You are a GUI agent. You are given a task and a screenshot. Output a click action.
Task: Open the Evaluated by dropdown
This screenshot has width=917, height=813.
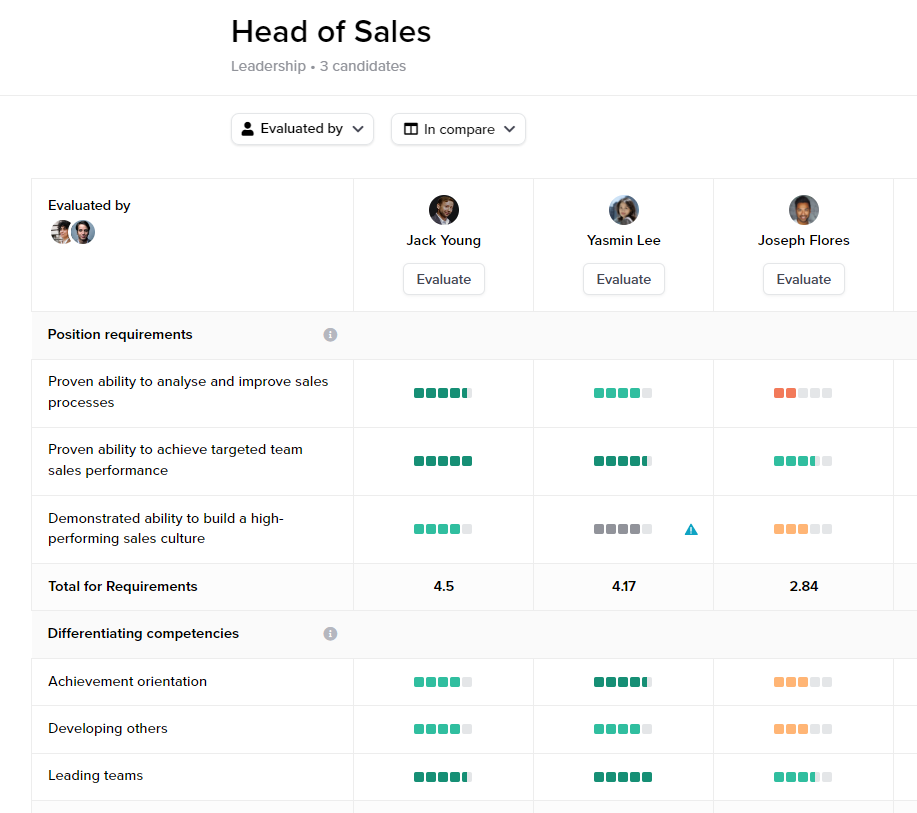pyautogui.click(x=302, y=129)
